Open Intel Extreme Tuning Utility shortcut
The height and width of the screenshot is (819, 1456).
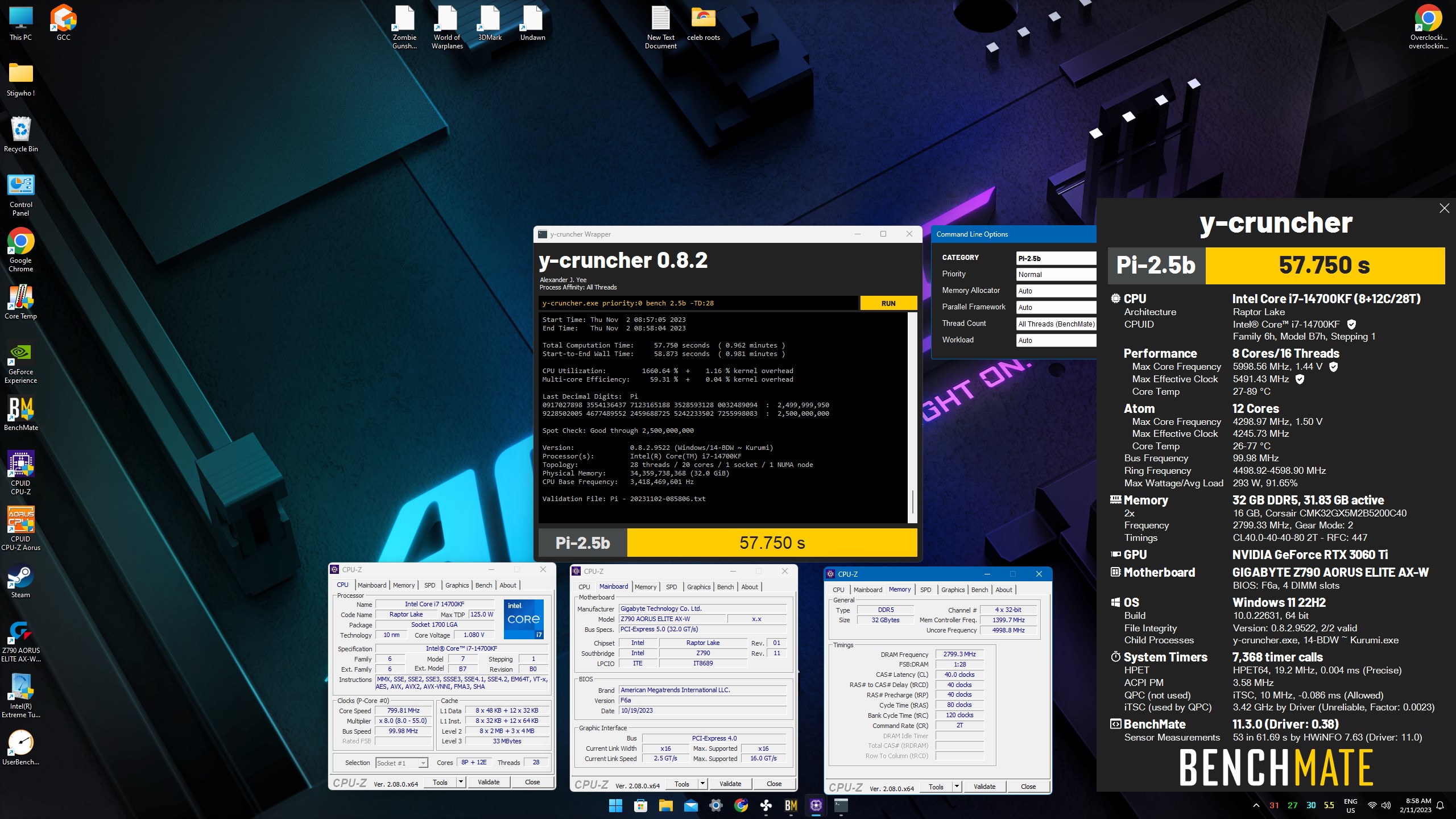click(x=20, y=697)
